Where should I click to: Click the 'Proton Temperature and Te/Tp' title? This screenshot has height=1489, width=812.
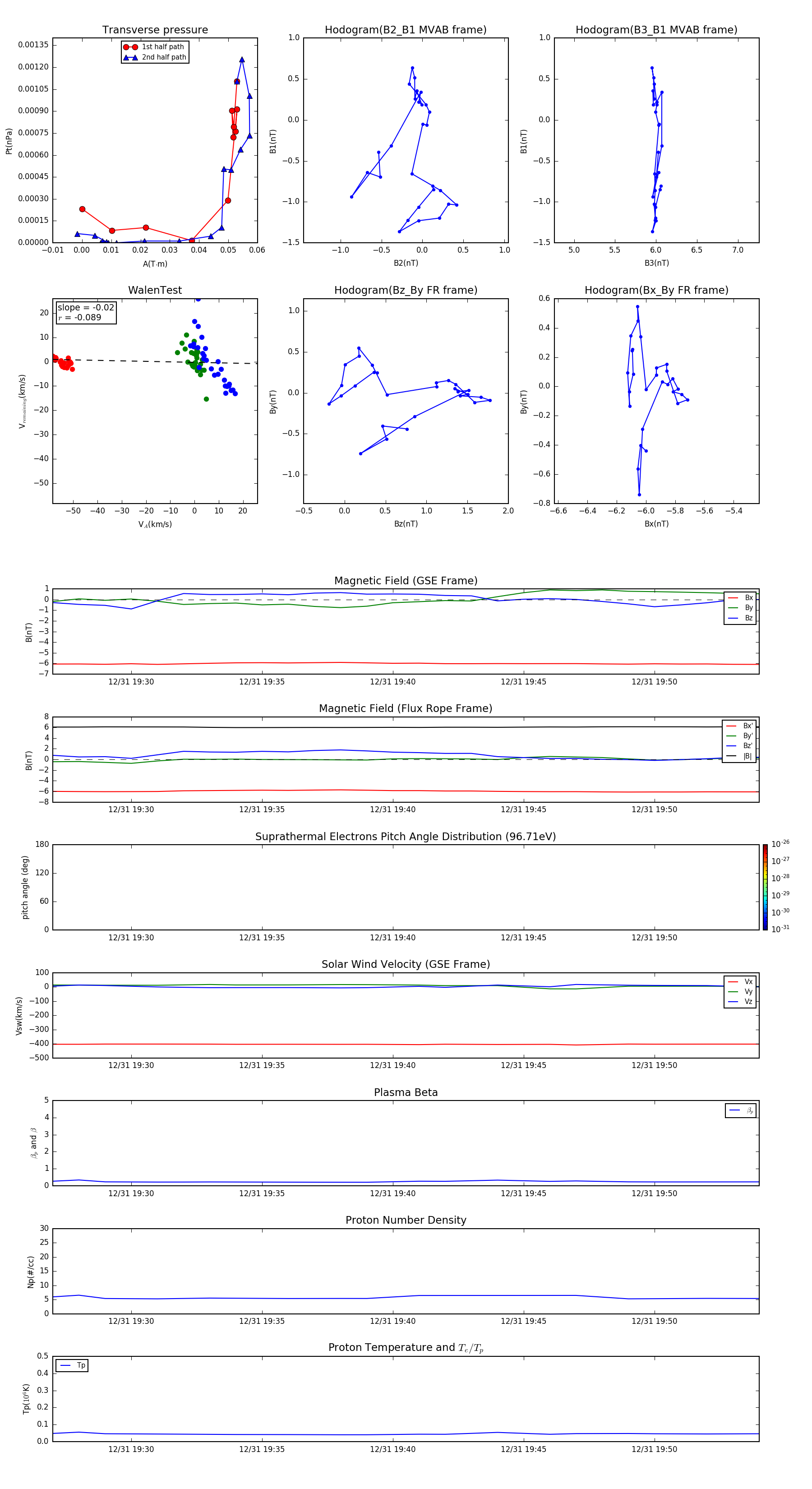(406, 1348)
